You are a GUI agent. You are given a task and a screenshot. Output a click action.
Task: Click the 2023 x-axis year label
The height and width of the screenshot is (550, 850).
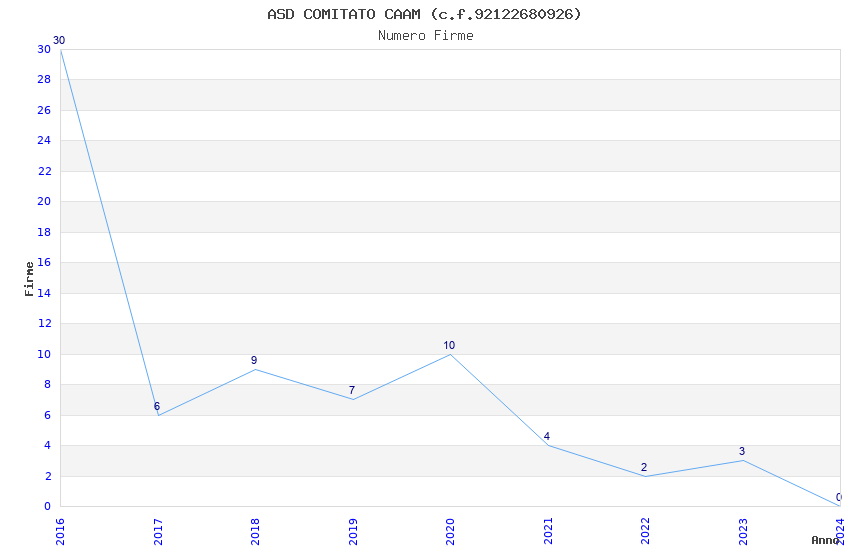743,532
